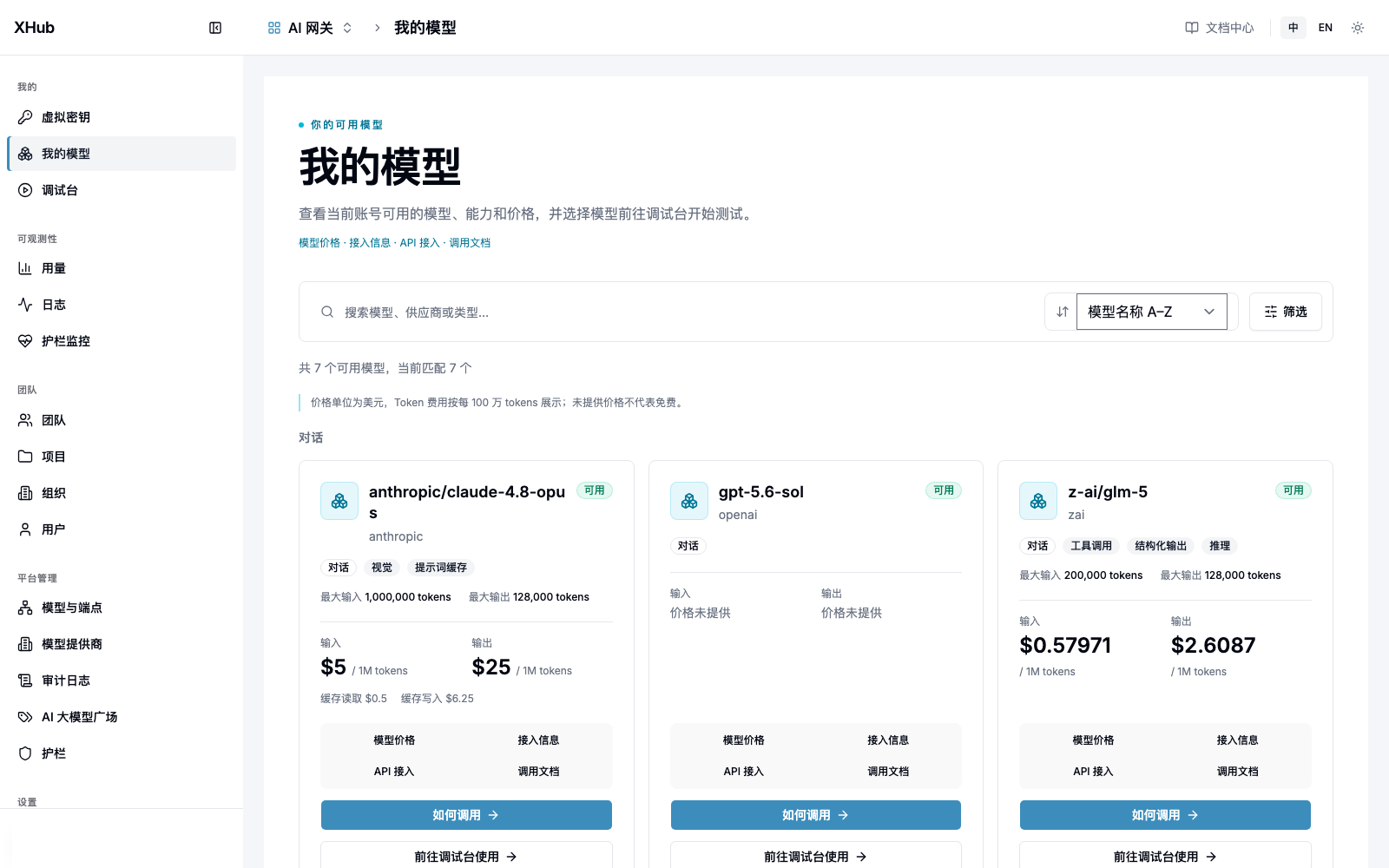Screen dimensions: 1389x868
Task: Open 我的模型 in the sidebar
Action: pyautogui.click(x=122, y=154)
